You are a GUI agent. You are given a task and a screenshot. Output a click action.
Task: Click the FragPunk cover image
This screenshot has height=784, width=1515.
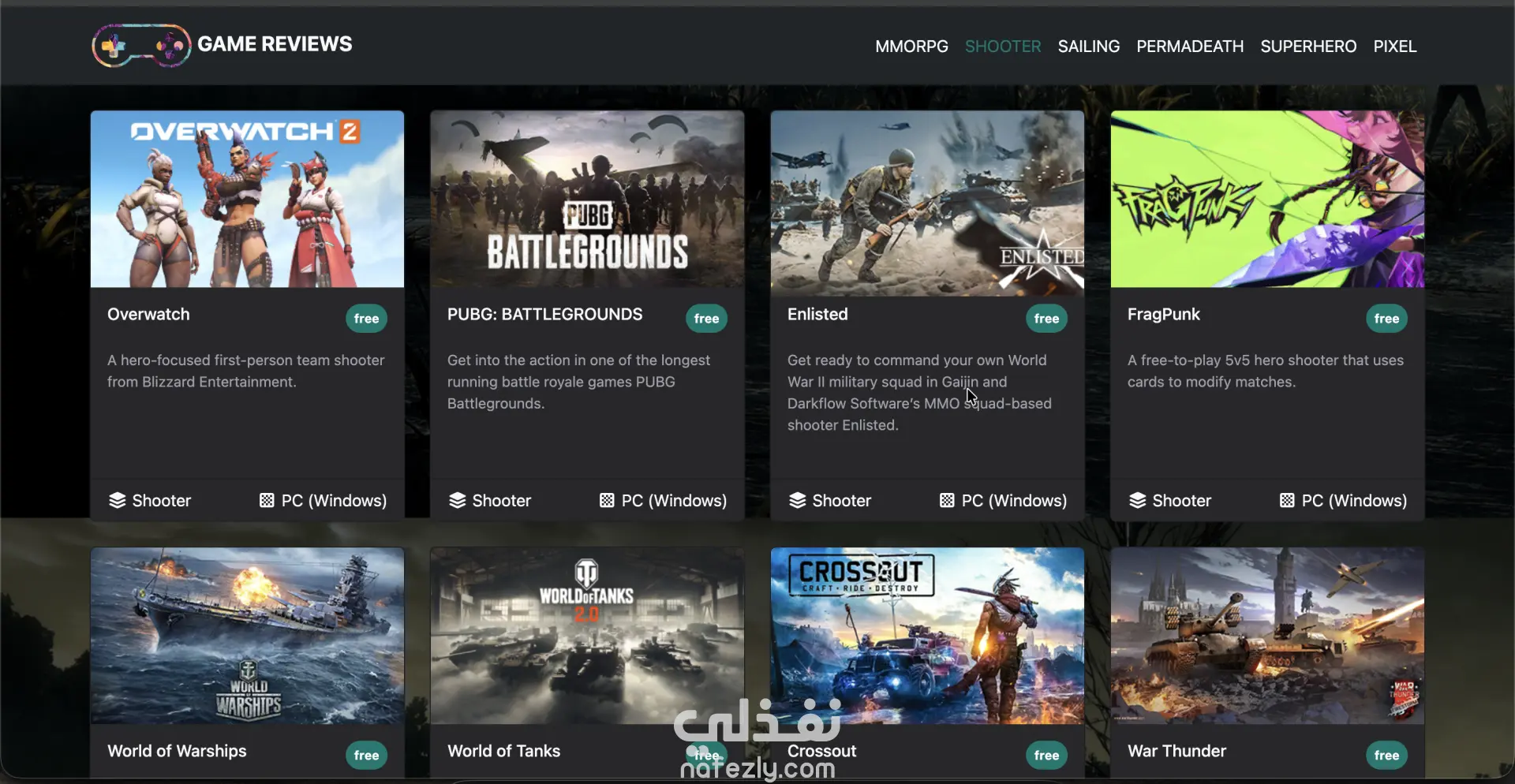point(1267,199)
